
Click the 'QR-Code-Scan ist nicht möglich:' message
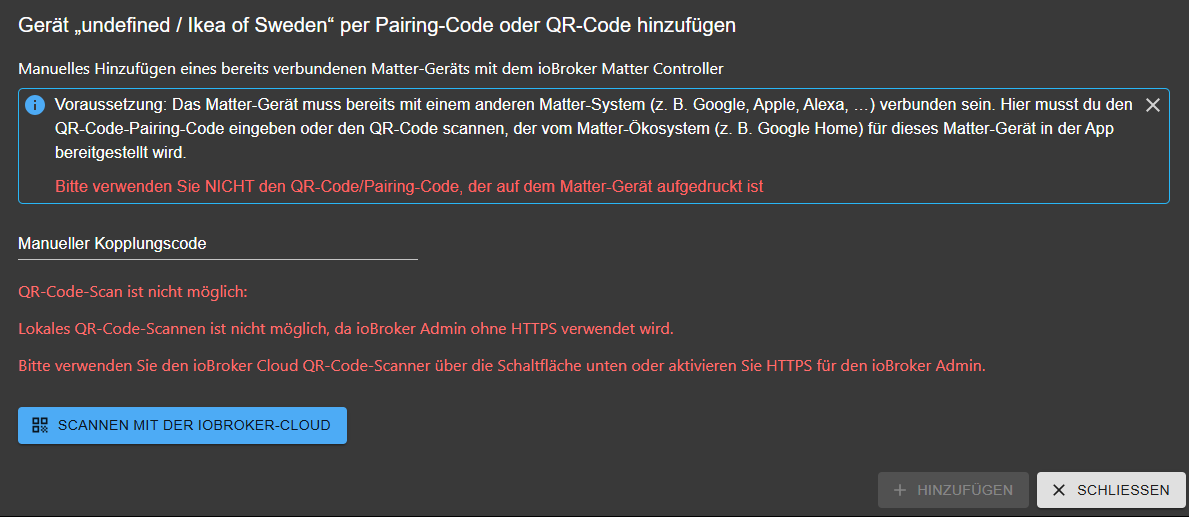pyautogui.click(x=132, y=292)
